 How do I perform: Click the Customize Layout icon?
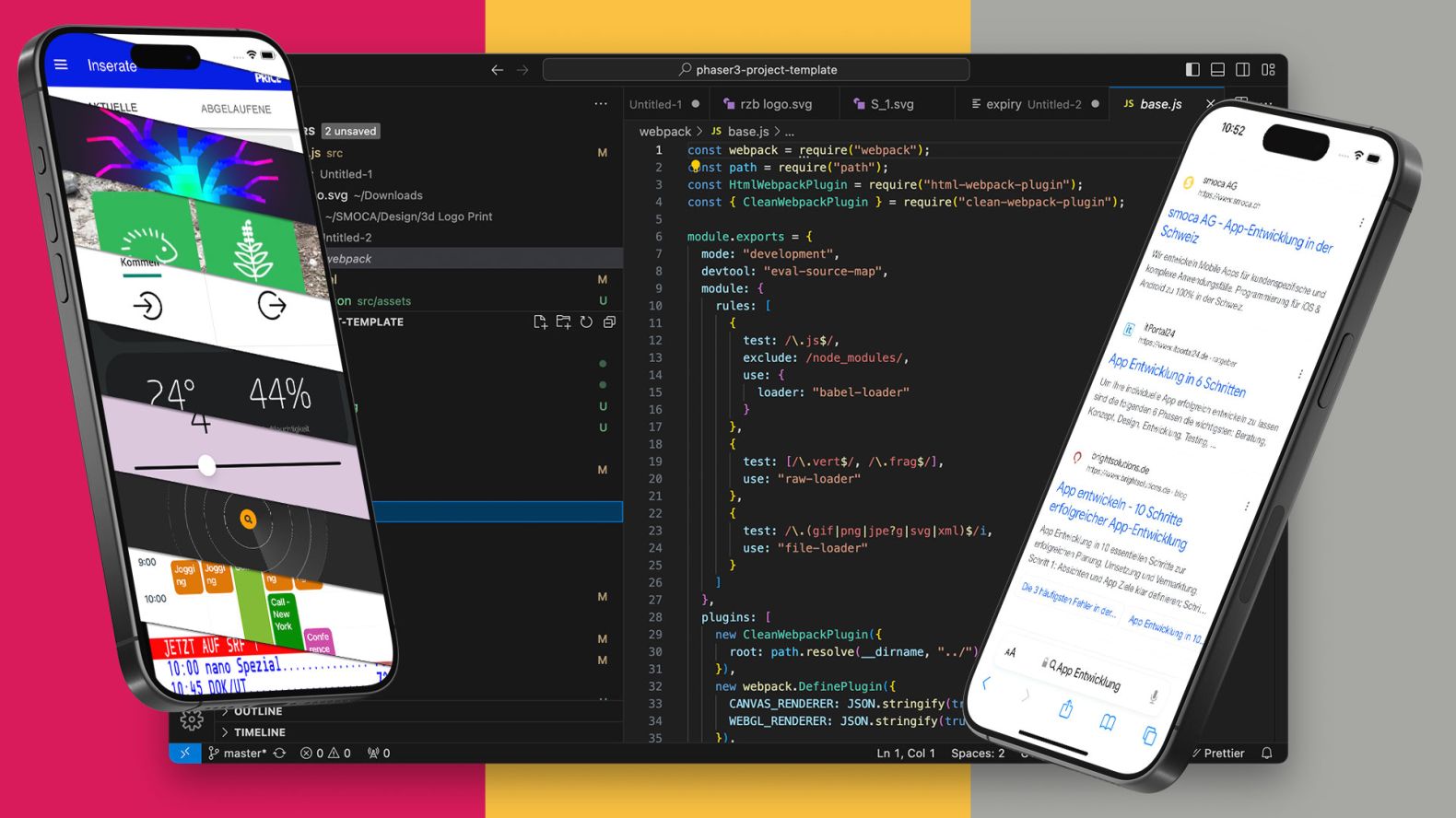tap(1268, 69)
